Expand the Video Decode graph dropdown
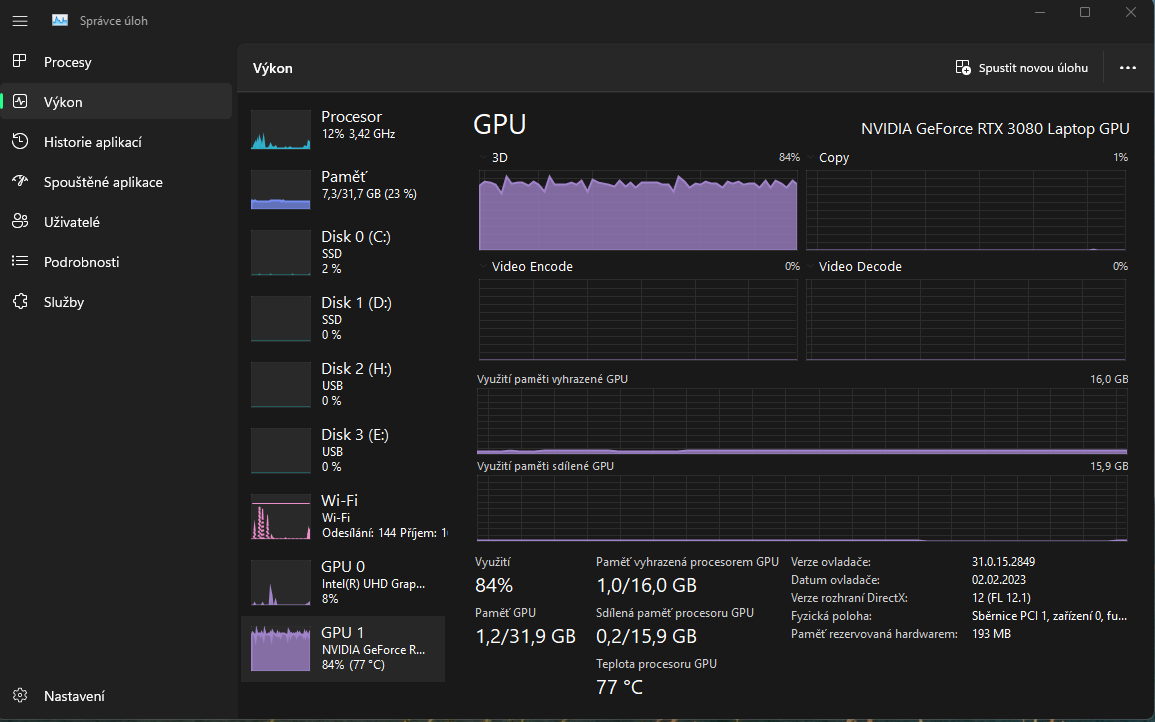Screen dimensions: 1155x722 [x=812, y=267]
